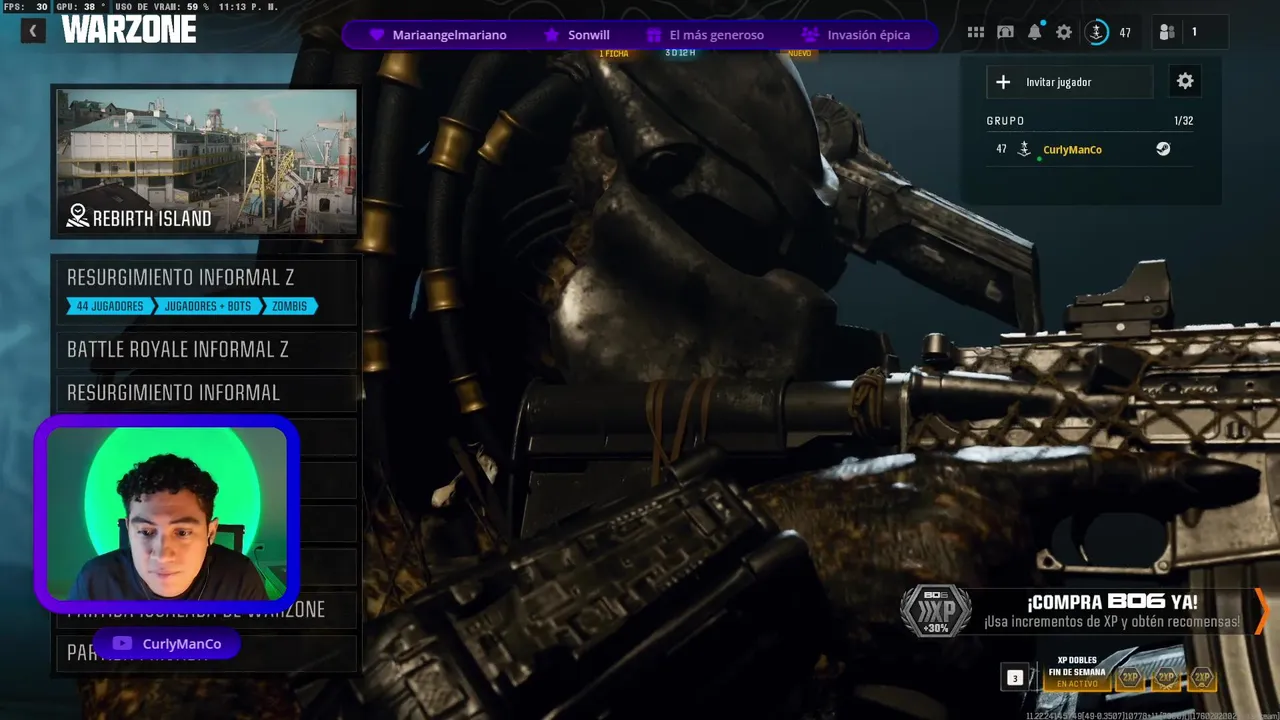Open notifications bell icon
1280x720 pixels.
1035,32
